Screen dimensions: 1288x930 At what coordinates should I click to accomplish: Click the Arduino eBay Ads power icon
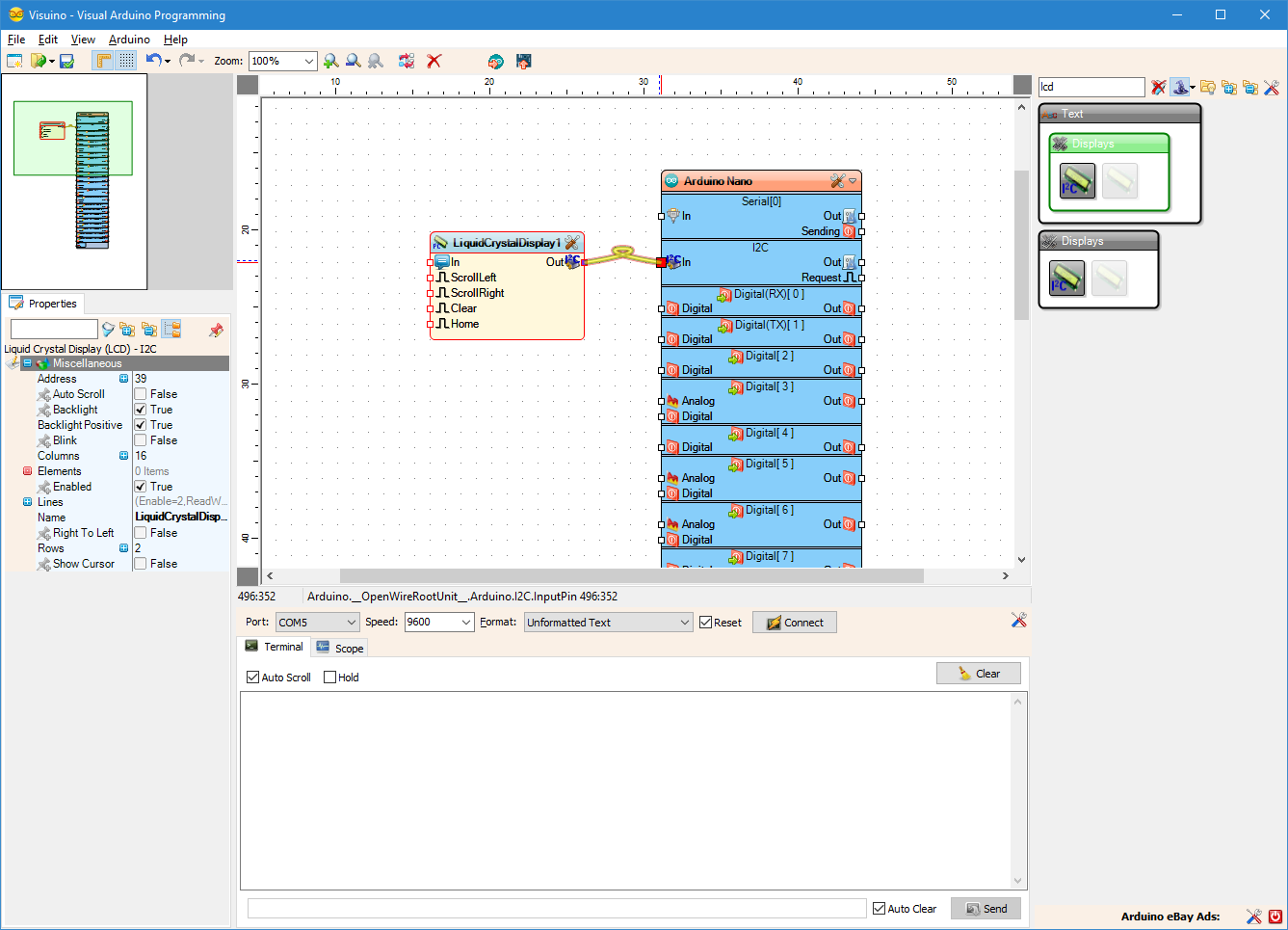(x=1275, y=917)
